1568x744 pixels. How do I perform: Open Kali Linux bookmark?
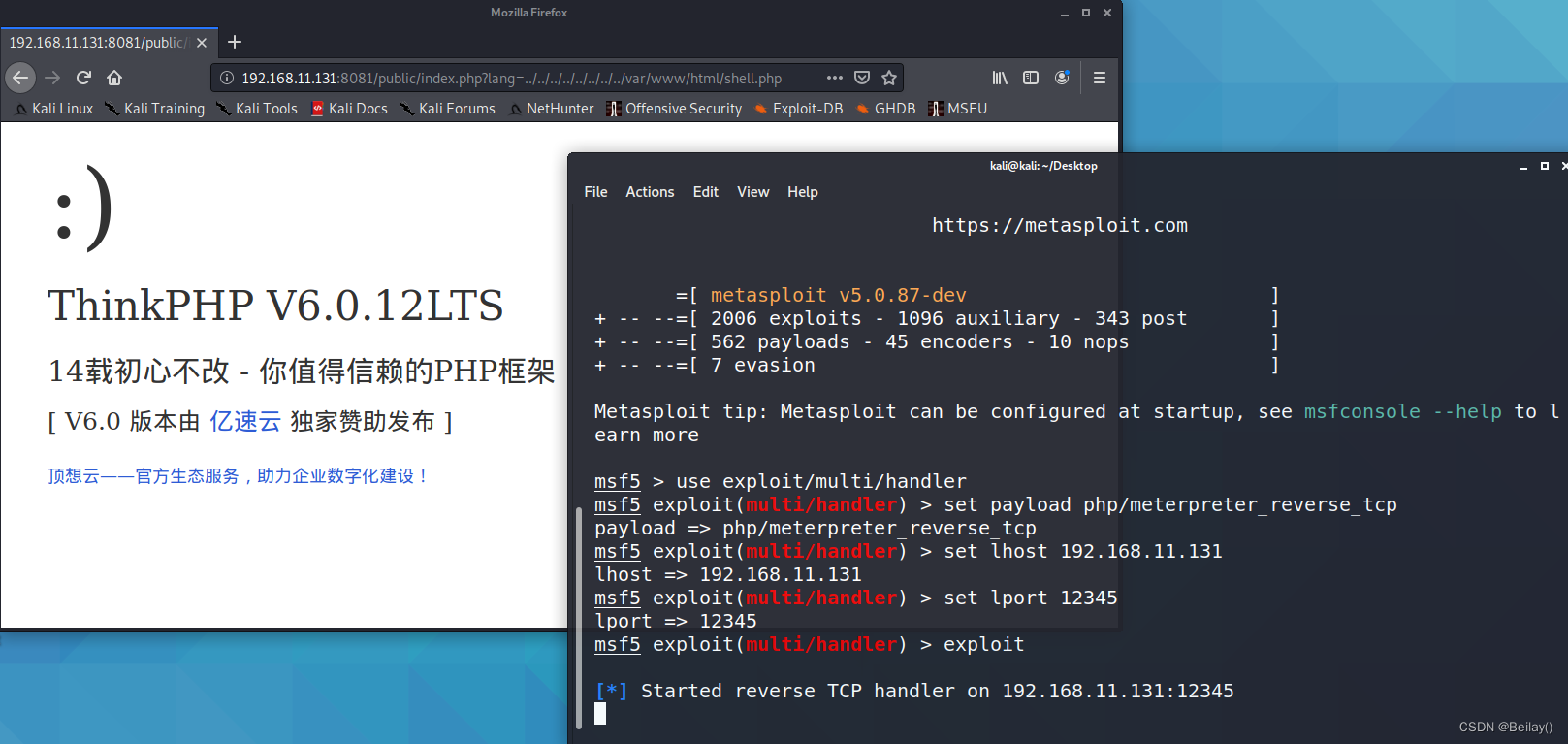tap(54, 109)
